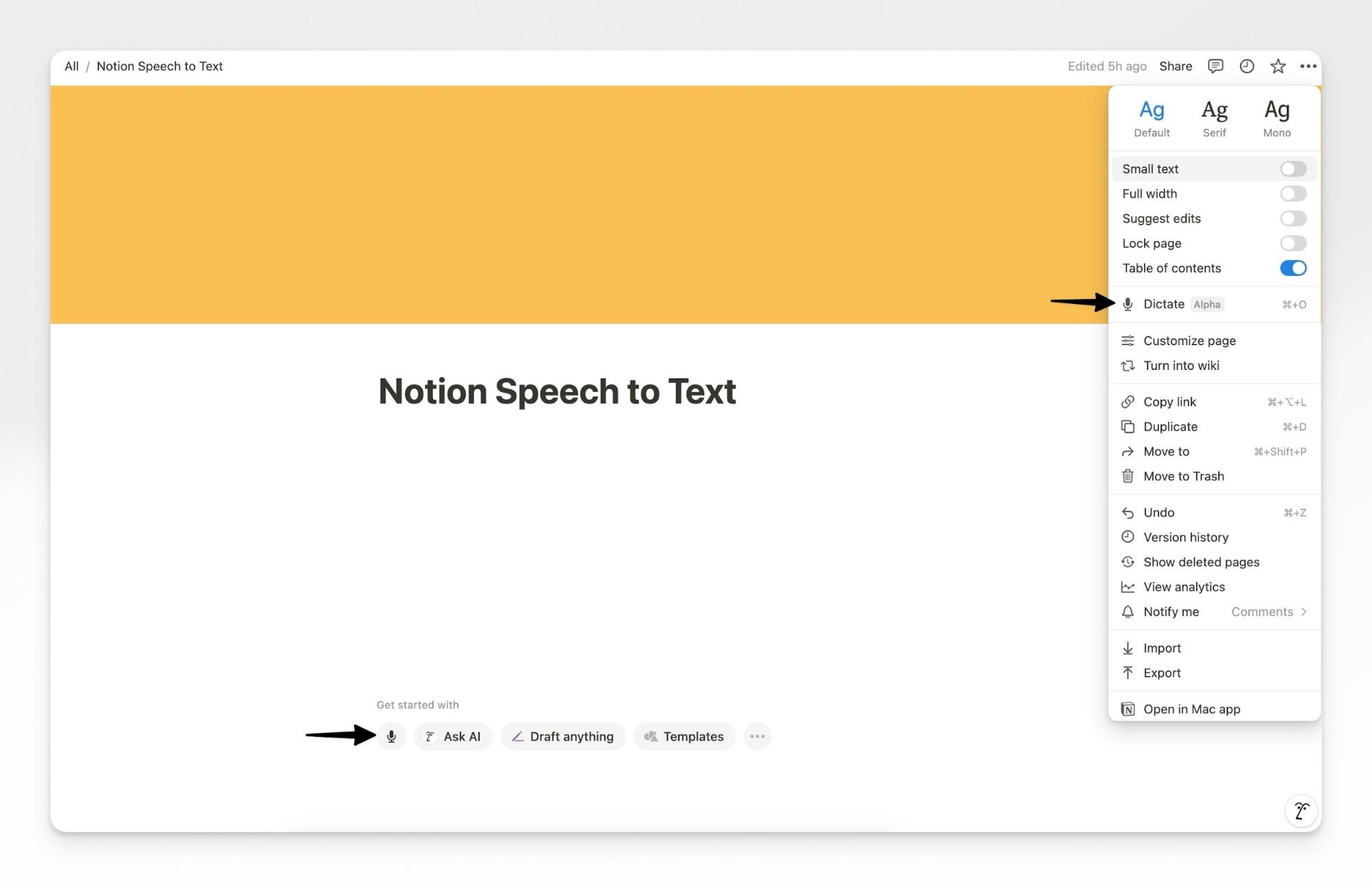
Task: Enable Small text
Action: (1292, 168)
